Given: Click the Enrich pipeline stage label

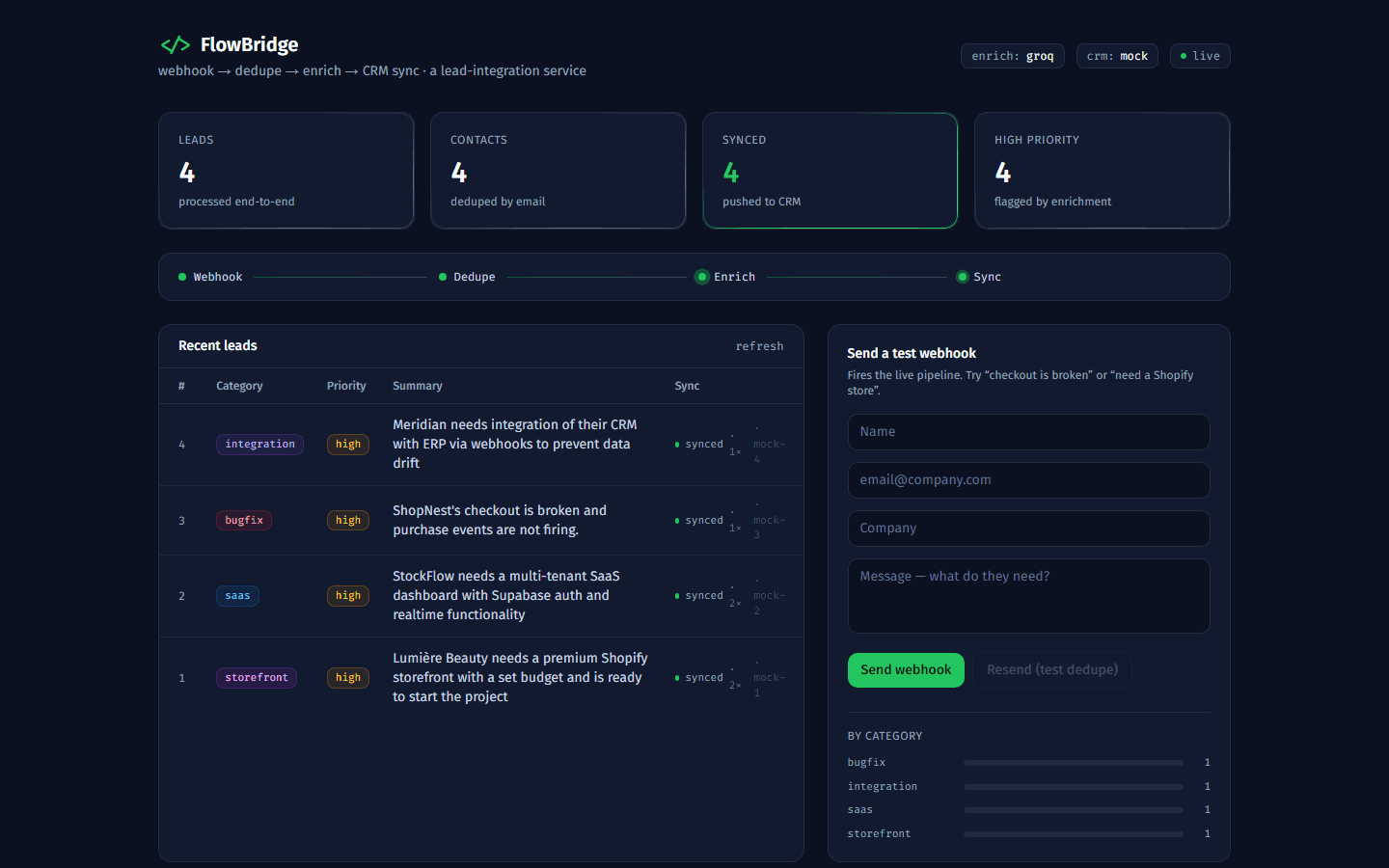Looking at the screenshot, I should 734,277.
